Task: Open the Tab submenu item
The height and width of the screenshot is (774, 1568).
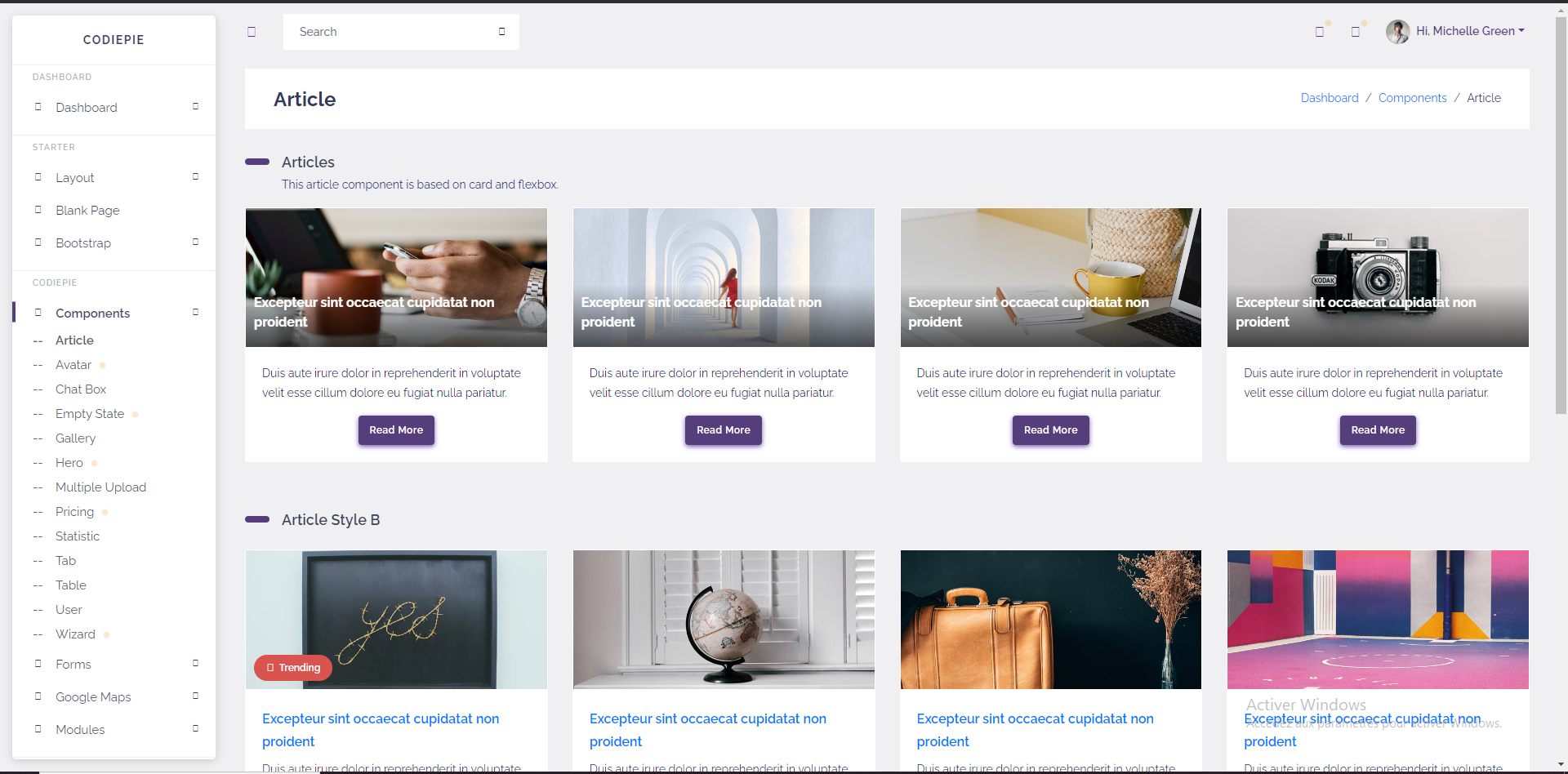Action: 65,561
